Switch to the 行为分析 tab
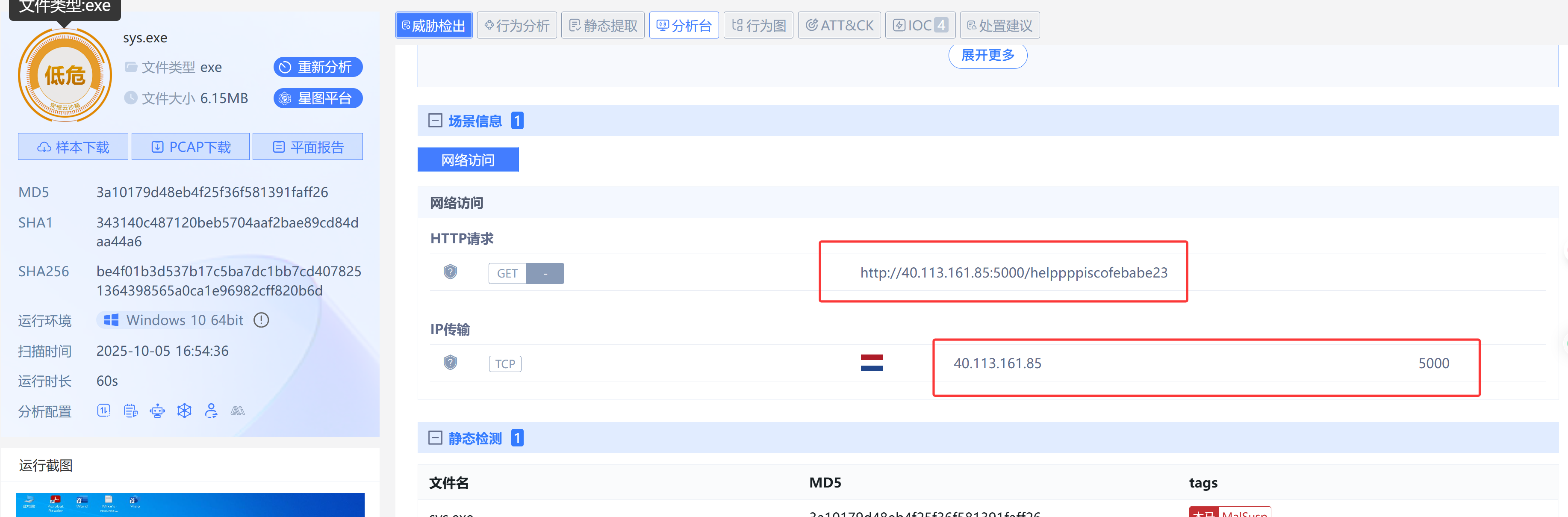 517,26
